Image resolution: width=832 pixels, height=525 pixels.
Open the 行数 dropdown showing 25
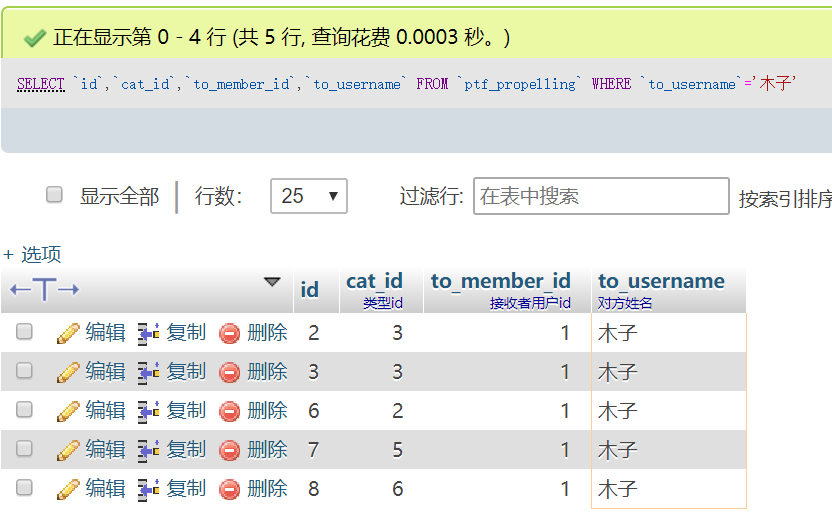[x=309, y=196]
